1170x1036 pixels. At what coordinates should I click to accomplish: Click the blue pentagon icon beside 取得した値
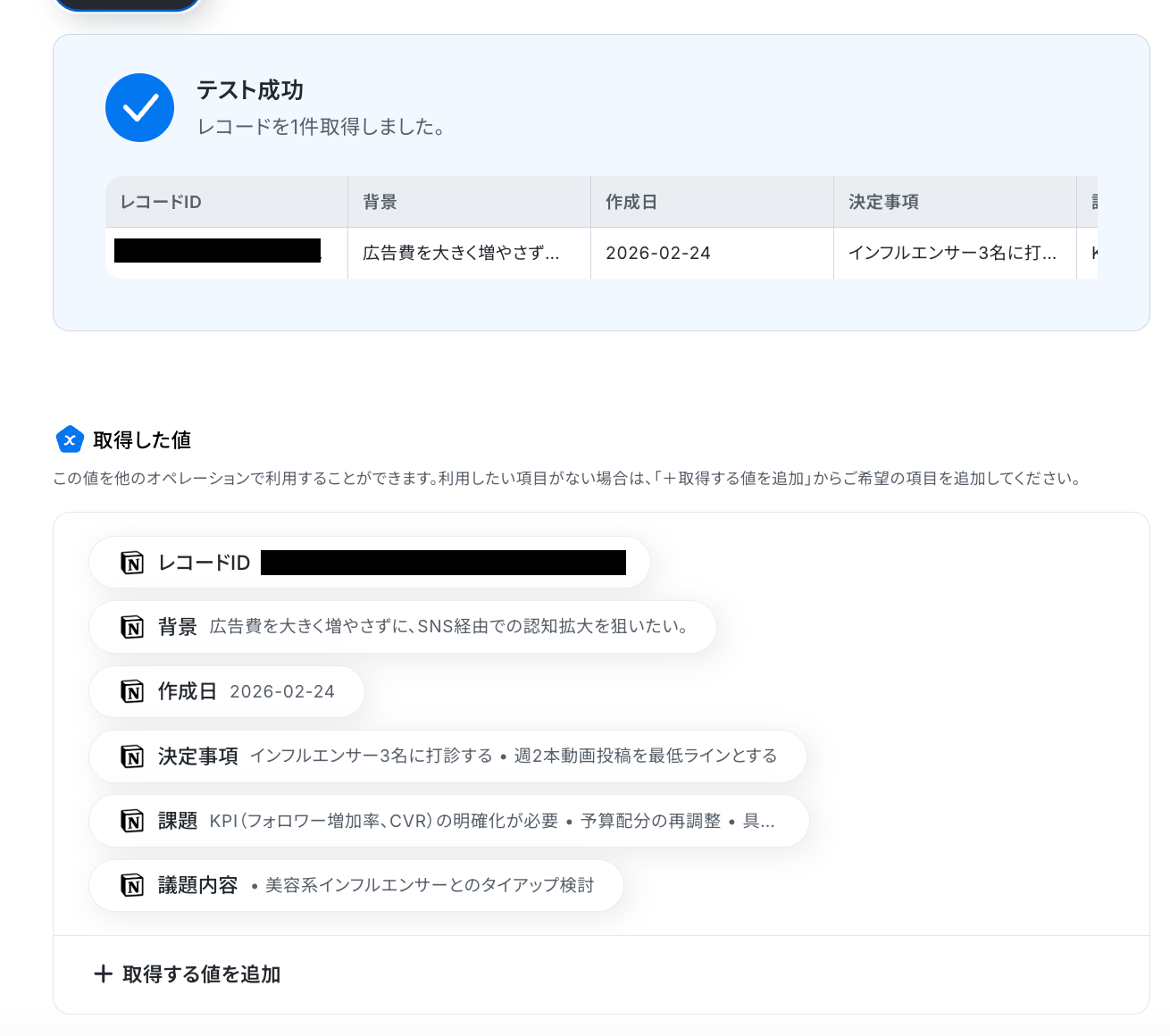click(70, 439)
